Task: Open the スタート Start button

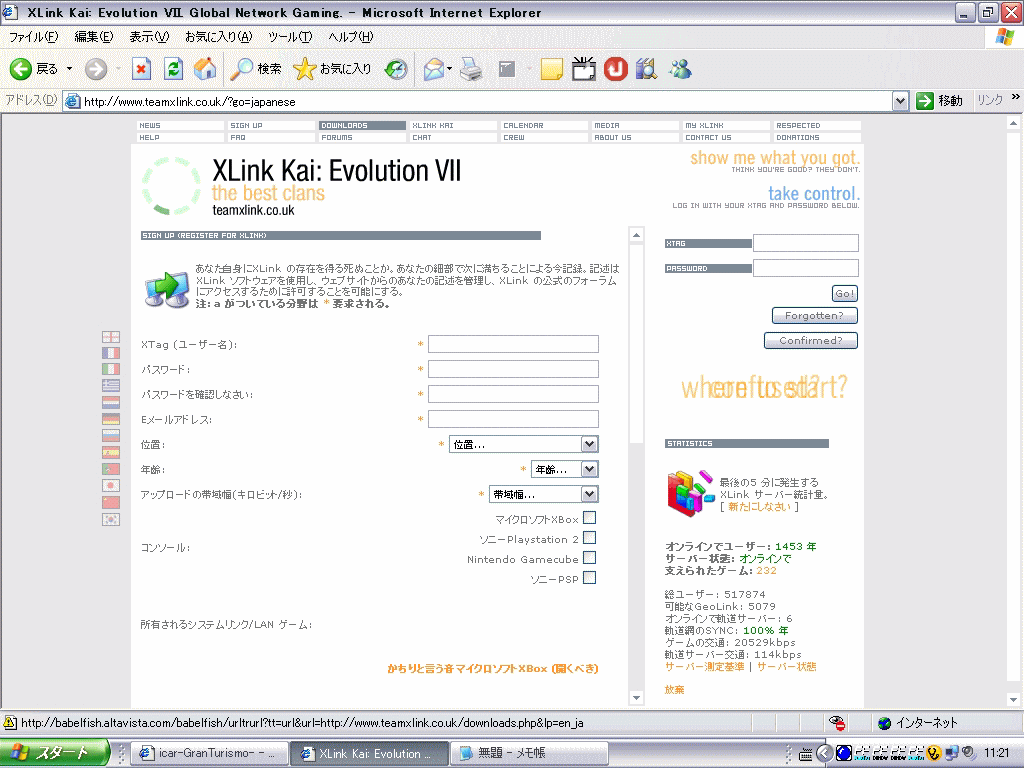Action: (x=54, y=753)
